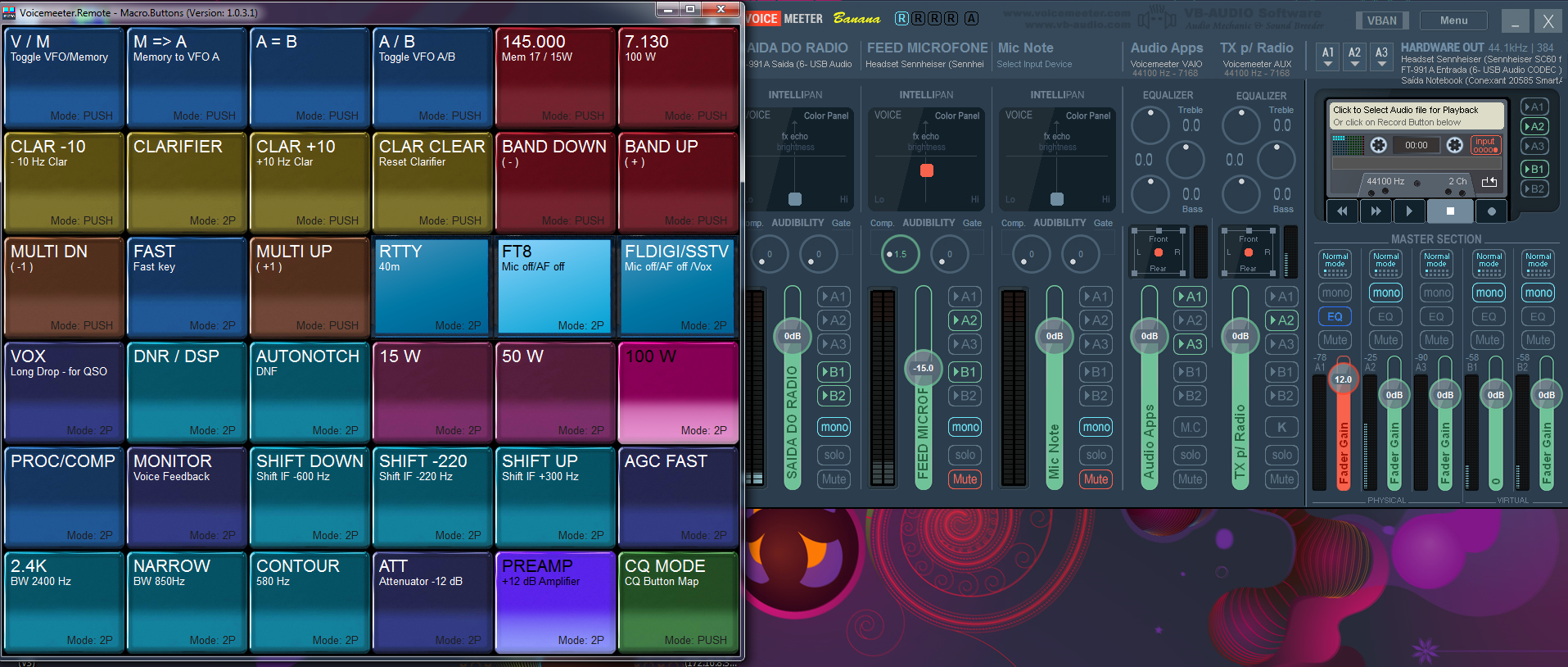The image size is (1568, 667).
Task: Toggle EQ on master bus A1
Action: point(1335,316)
